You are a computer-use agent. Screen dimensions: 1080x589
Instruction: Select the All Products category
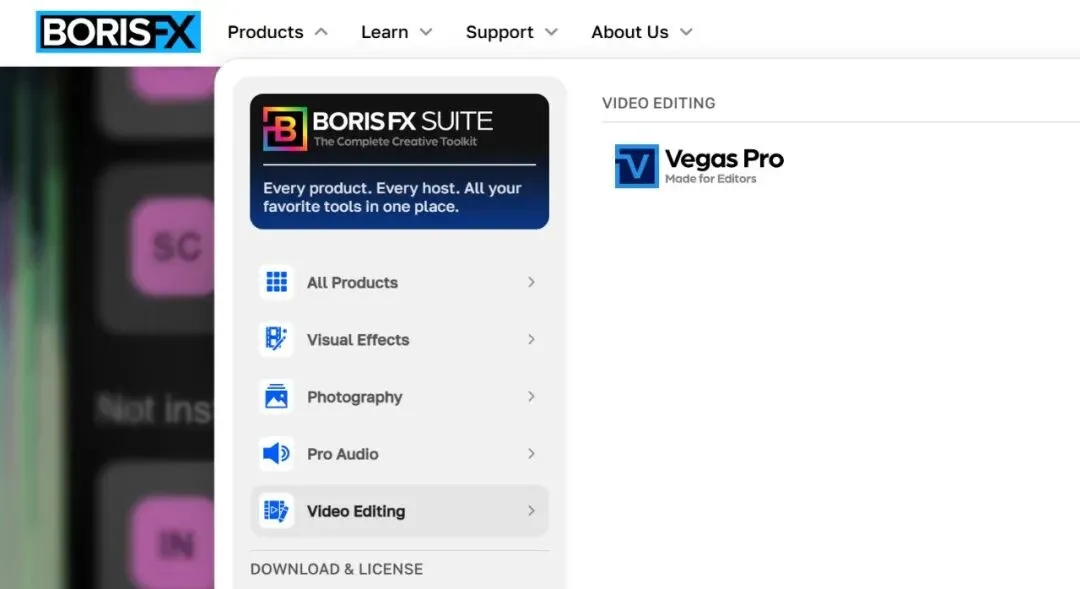399,282
